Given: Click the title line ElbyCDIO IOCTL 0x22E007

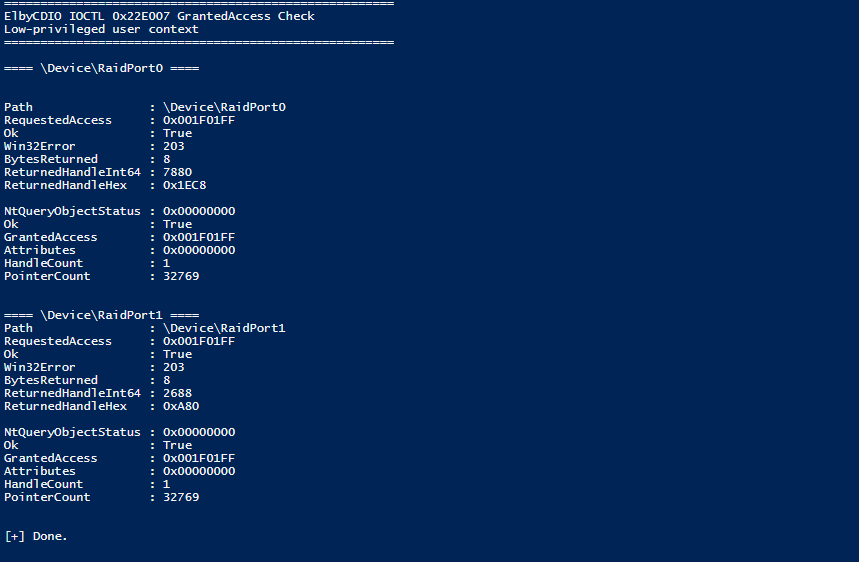Looking at the screenshot, I should pyautogui.click(x=159, y=16).
